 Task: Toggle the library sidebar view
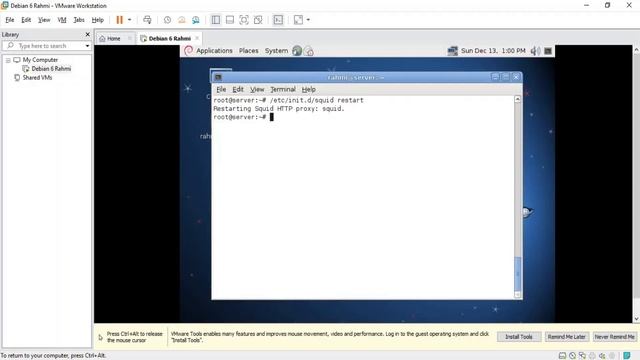tap(216, 20)
